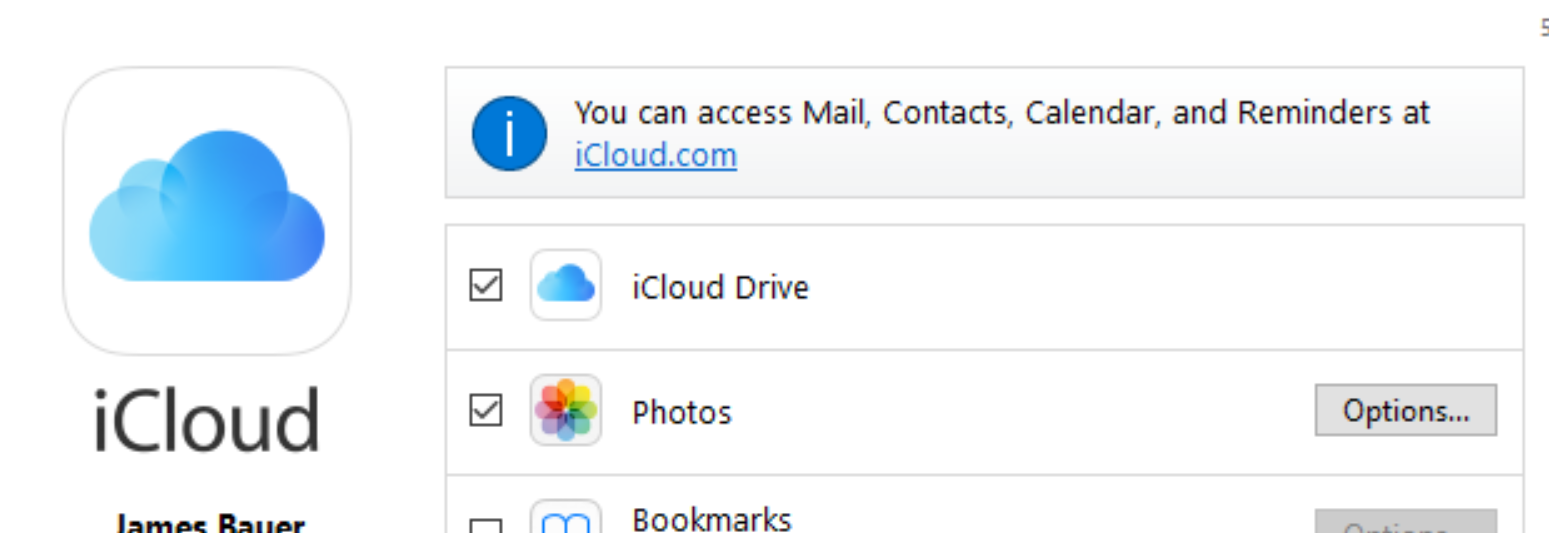Viewport: 1549px width, 533px height.
Task: Click the Bookmarks book icon
Action: (566, 522)
